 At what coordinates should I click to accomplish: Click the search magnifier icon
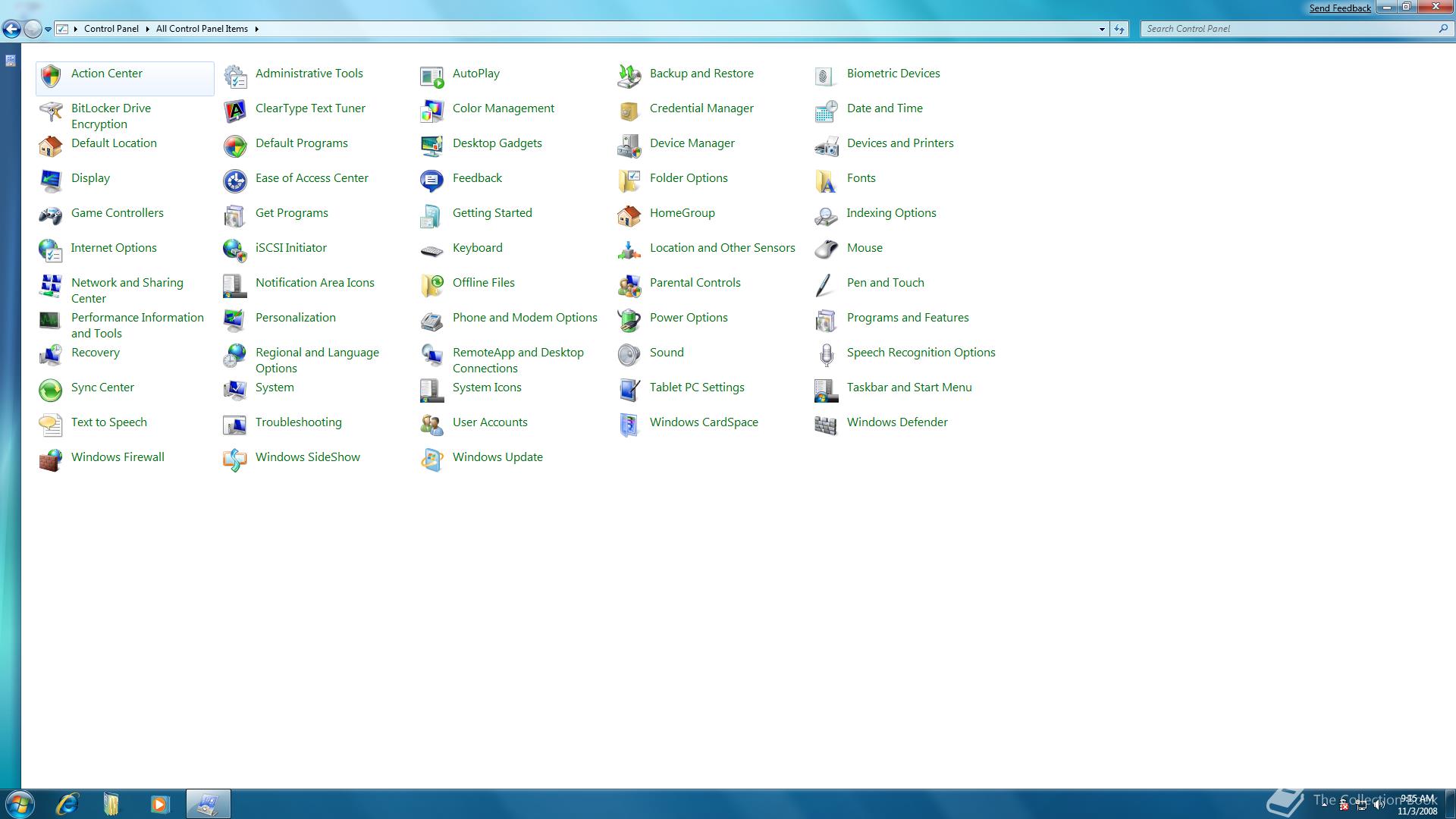(x=1442, y=29)
